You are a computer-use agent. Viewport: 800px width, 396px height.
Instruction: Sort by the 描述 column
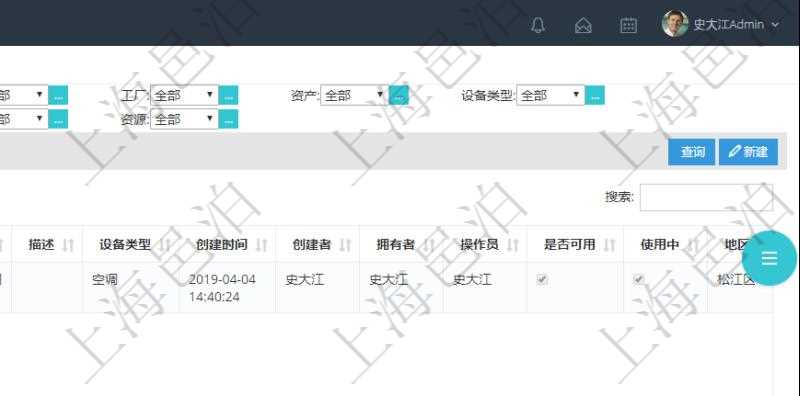click(x=47, y=244)
